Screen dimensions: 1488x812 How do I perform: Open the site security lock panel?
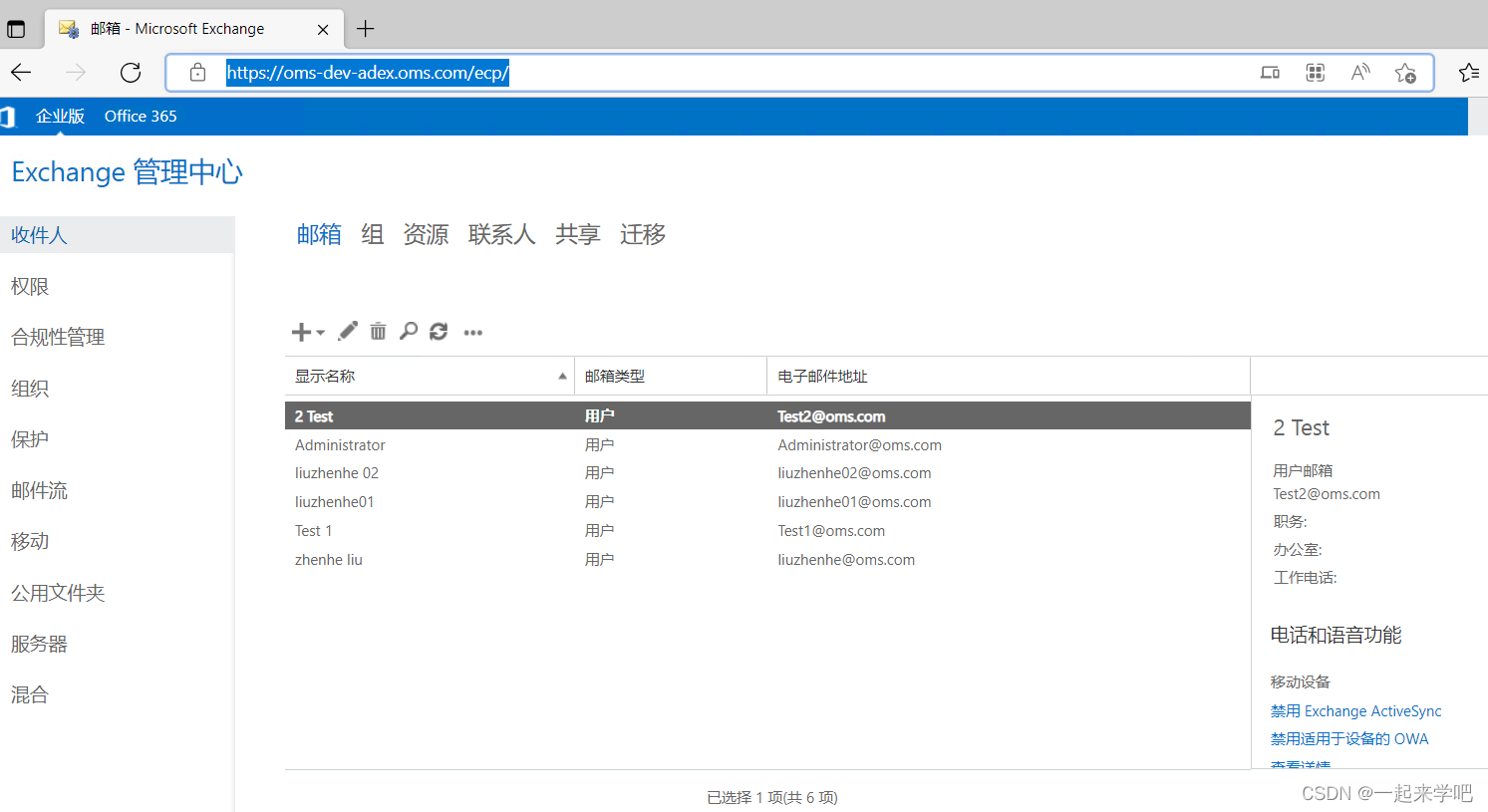[197, 72]
